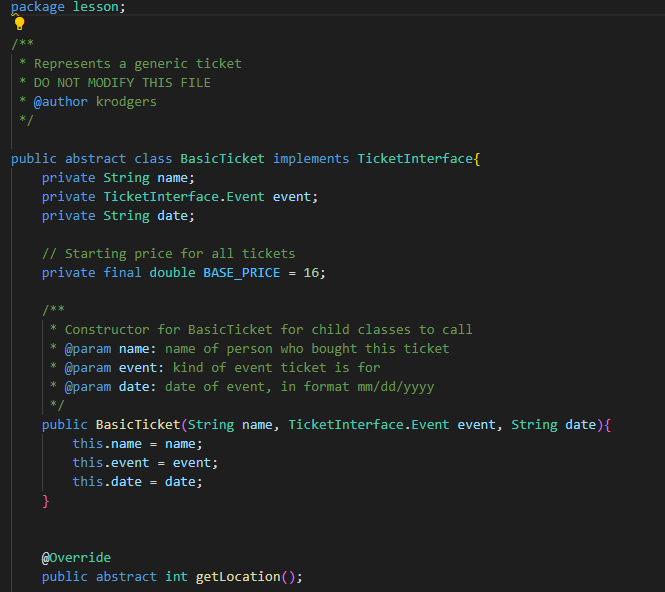Click comment '// Starting price for all tickets'

point(168,254)
